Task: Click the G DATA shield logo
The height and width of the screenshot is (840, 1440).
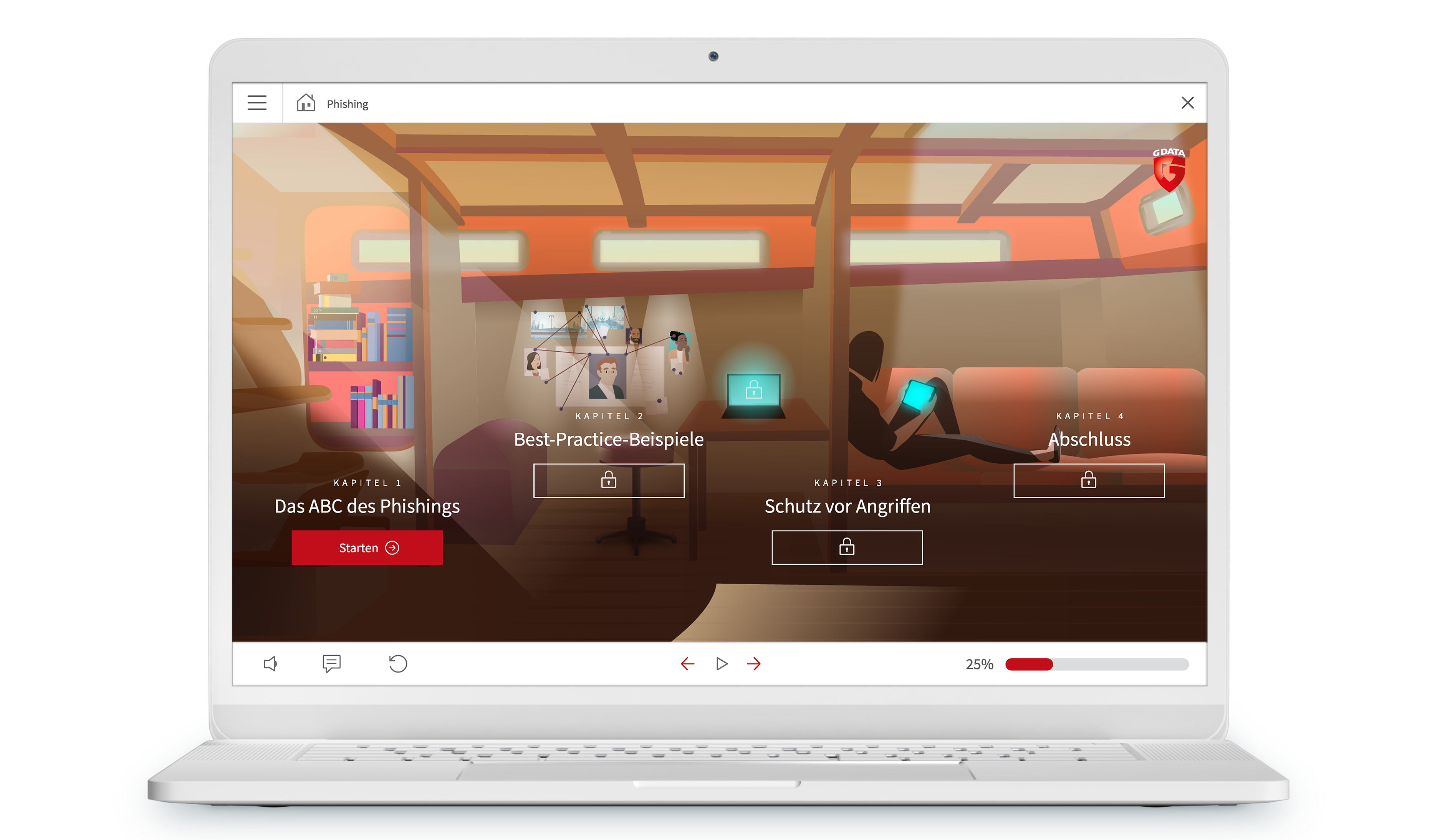Action: 1169,170
